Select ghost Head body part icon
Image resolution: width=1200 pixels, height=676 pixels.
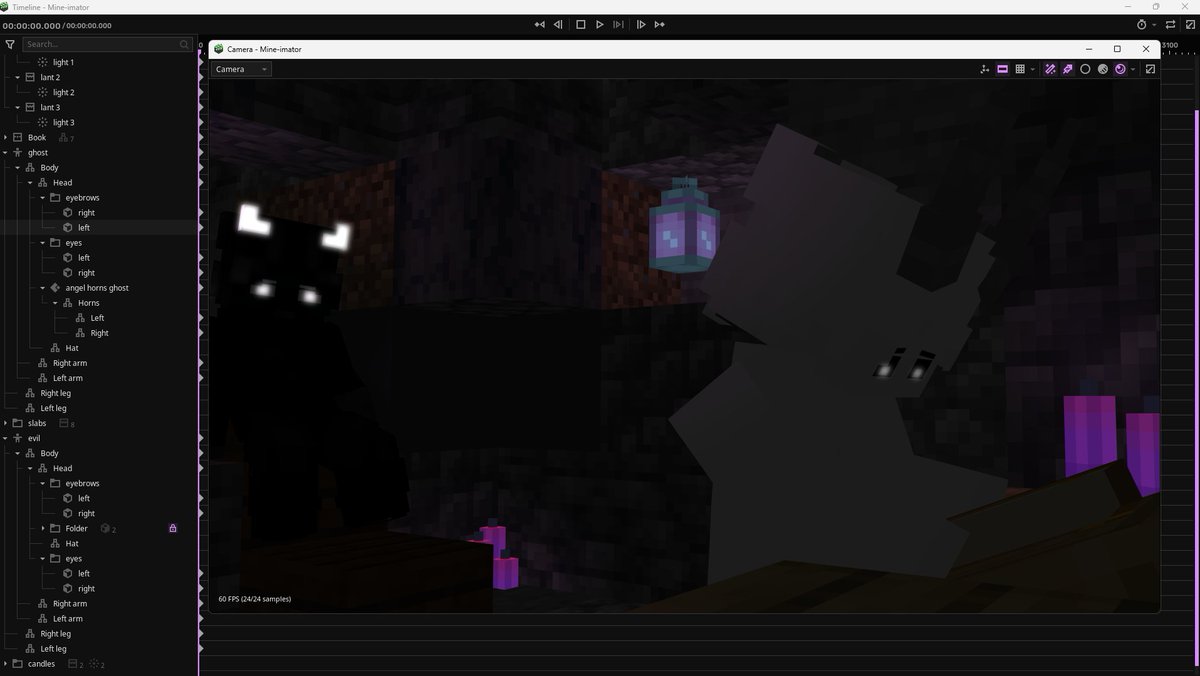43,182
